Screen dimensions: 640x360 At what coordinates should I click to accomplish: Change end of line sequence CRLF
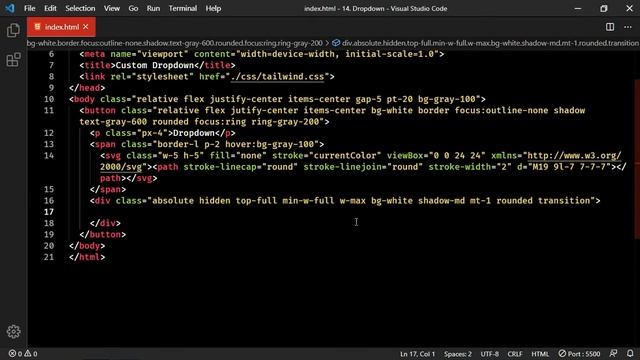coord(515,354)
